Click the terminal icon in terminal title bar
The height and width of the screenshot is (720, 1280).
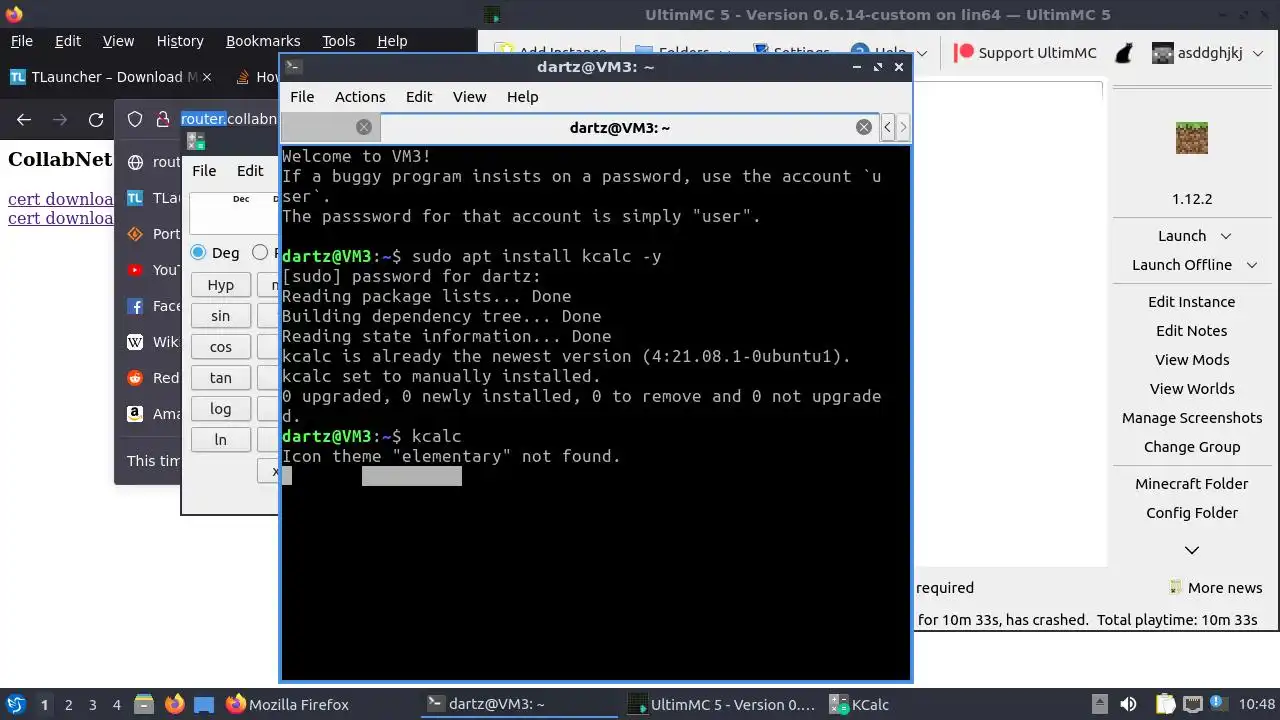point(293,67)
